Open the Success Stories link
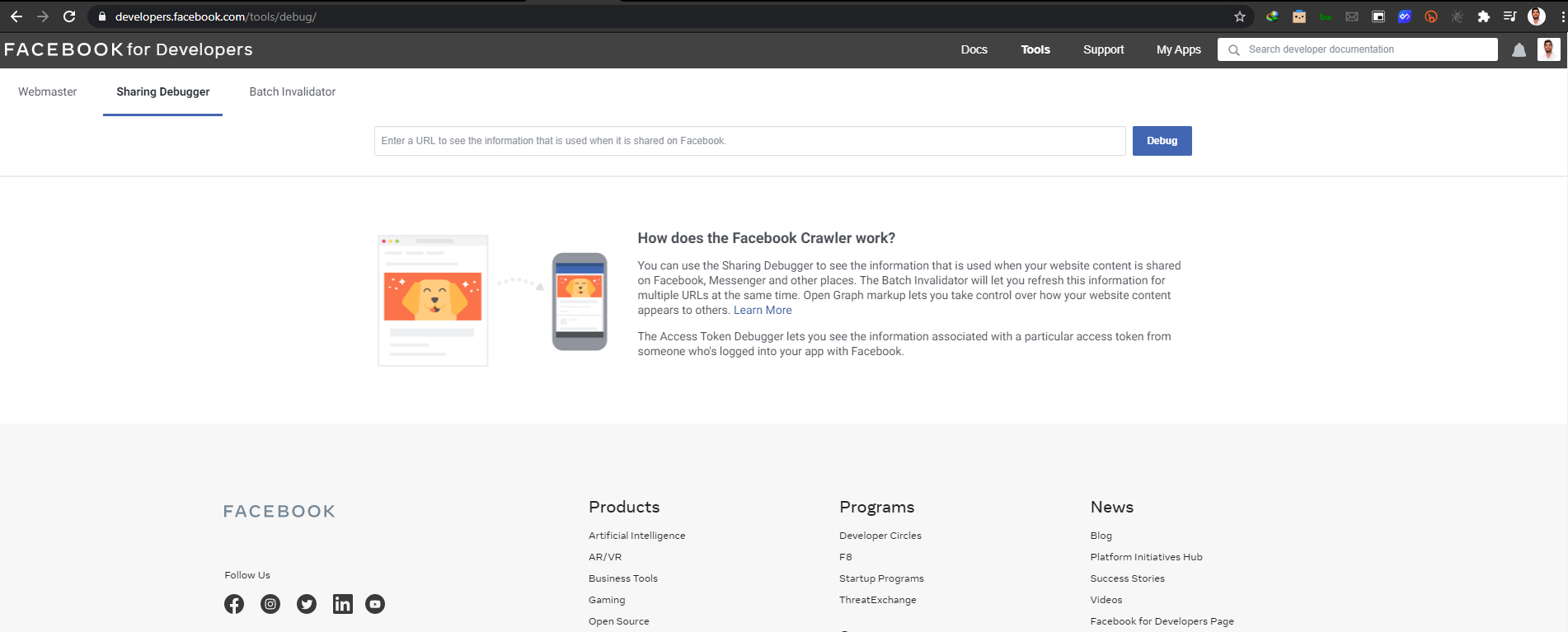Image resolution: width=1568 pixels, height=632 pixels. (x=1127, y=578)
